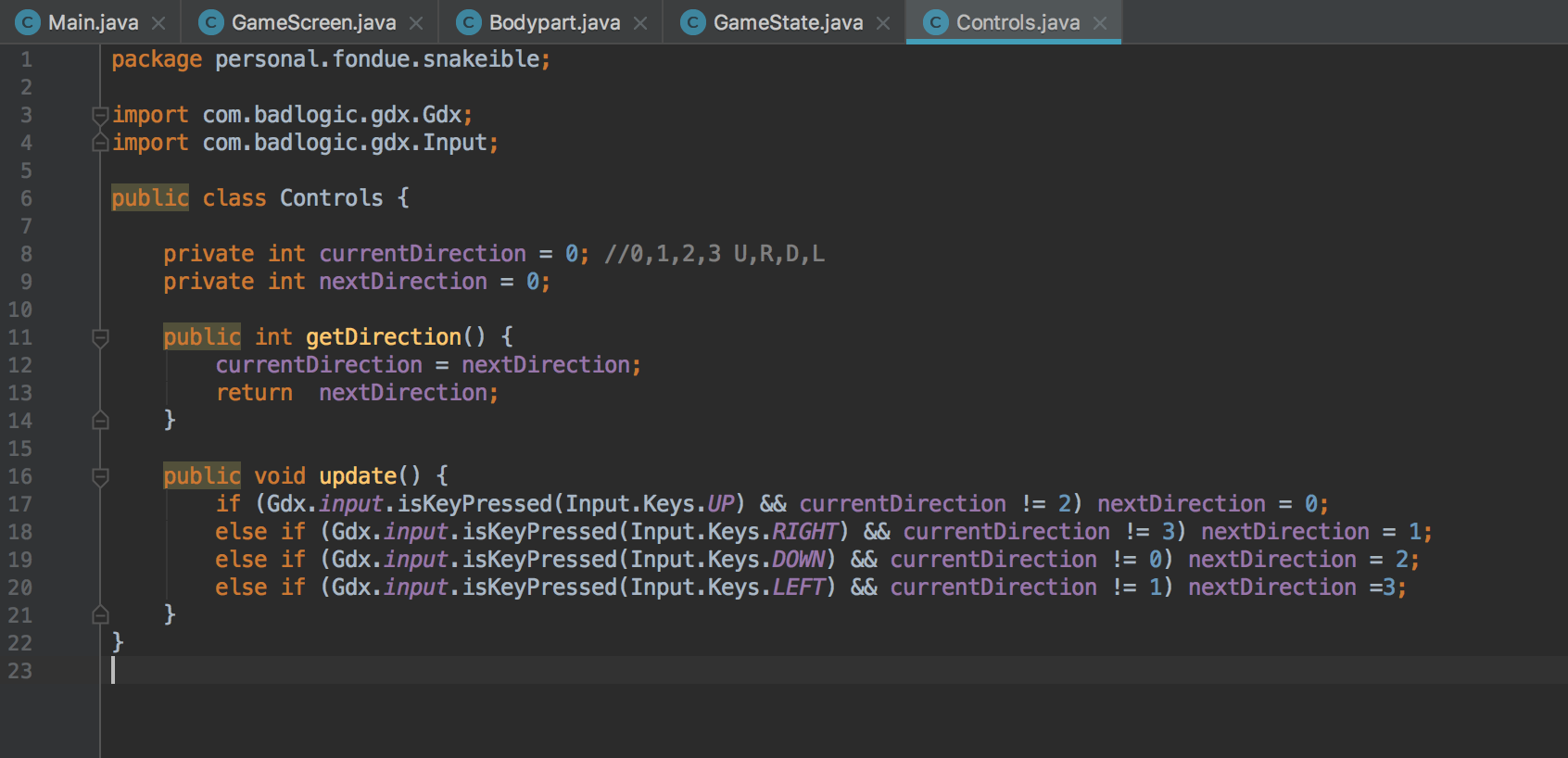Select the GameState.java tab
This screenshot has height=758, width=1568.
pos(788,22)
